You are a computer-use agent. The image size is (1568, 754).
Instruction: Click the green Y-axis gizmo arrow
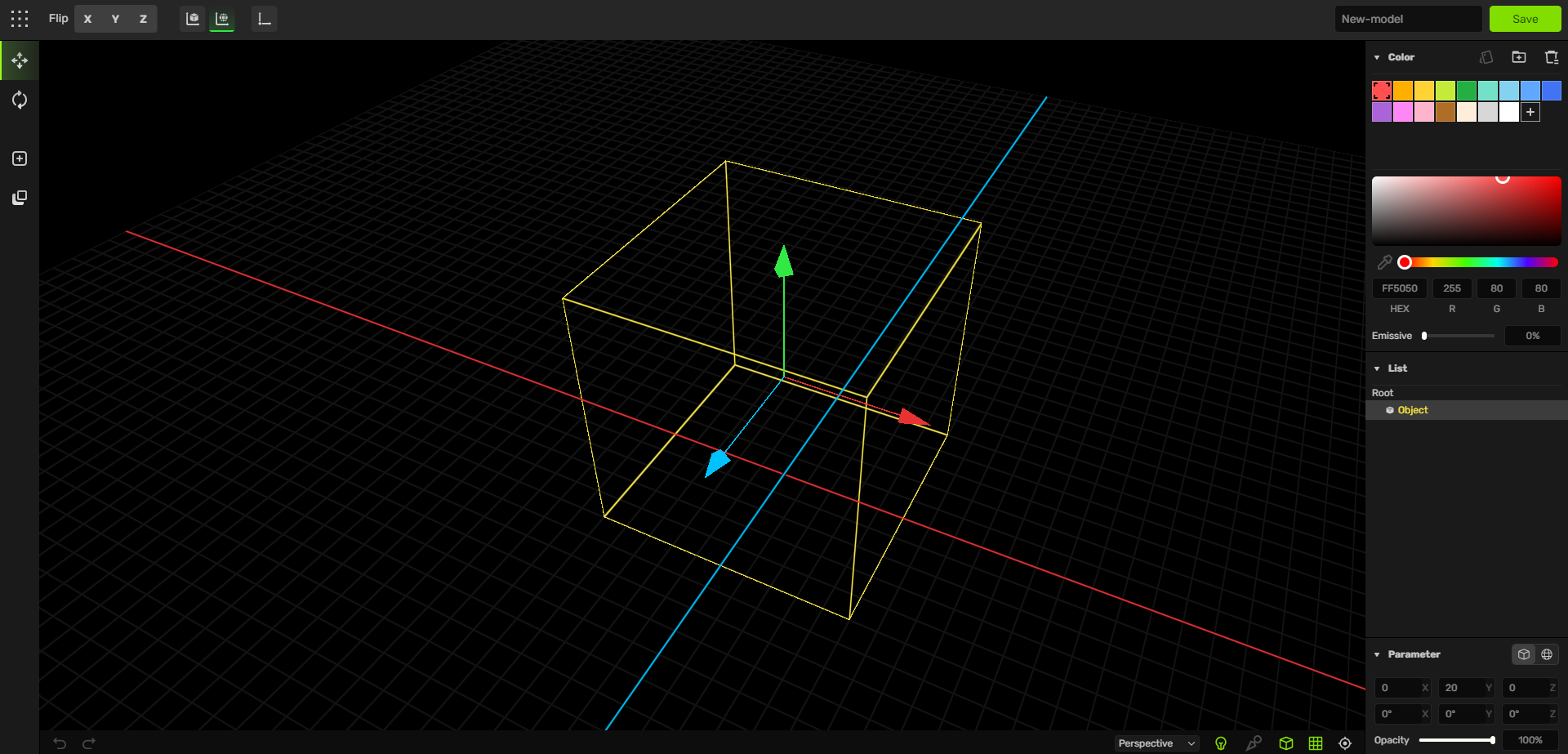click(x=784, y=261)
